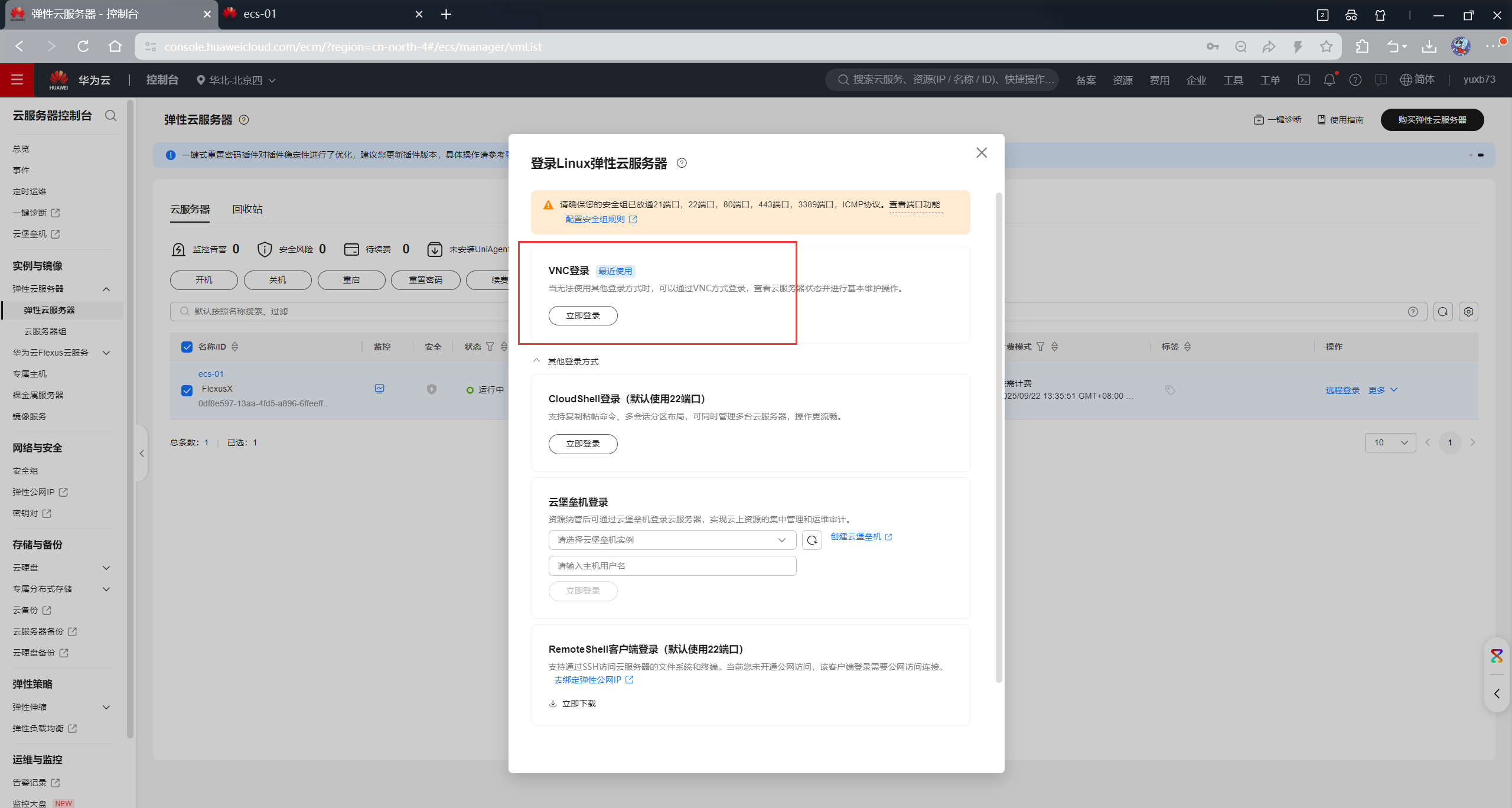Image resolution: width=1512 pixels, height=808 pixels.
Task: Open CloudShell terminal icon in header
Action: pos(1304,80)
